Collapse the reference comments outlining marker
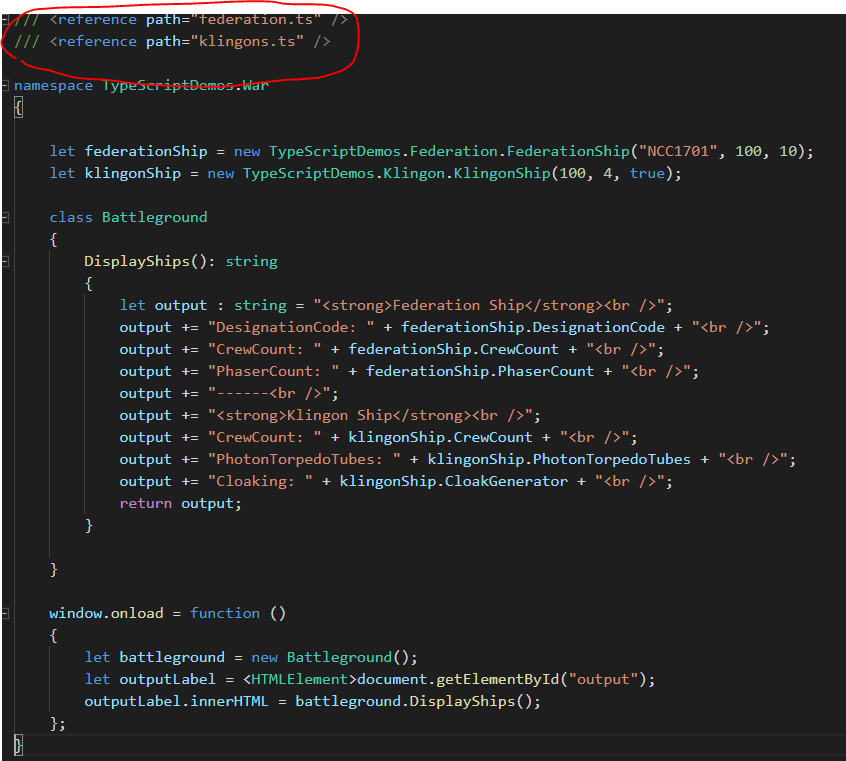This screenshot has width=846, height=761. (x=6, y=20)
